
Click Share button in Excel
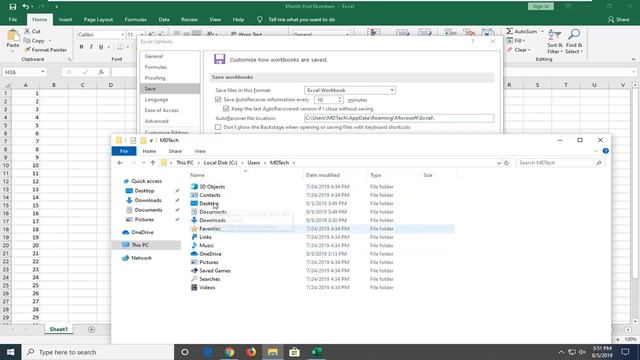[x=619, y=20]
